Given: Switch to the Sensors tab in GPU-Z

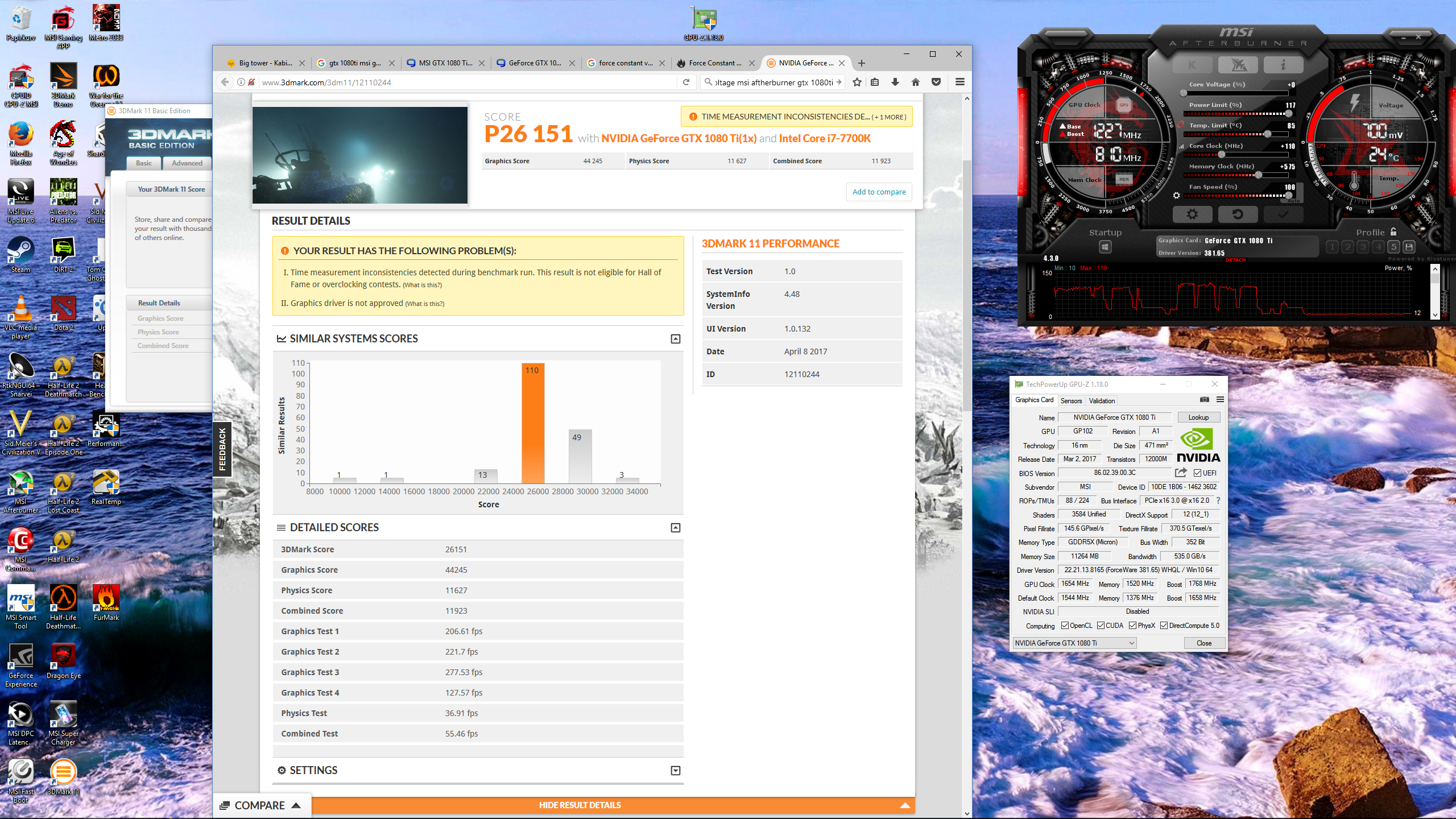Looking at the screenshot, I should tap(1071, 400).
